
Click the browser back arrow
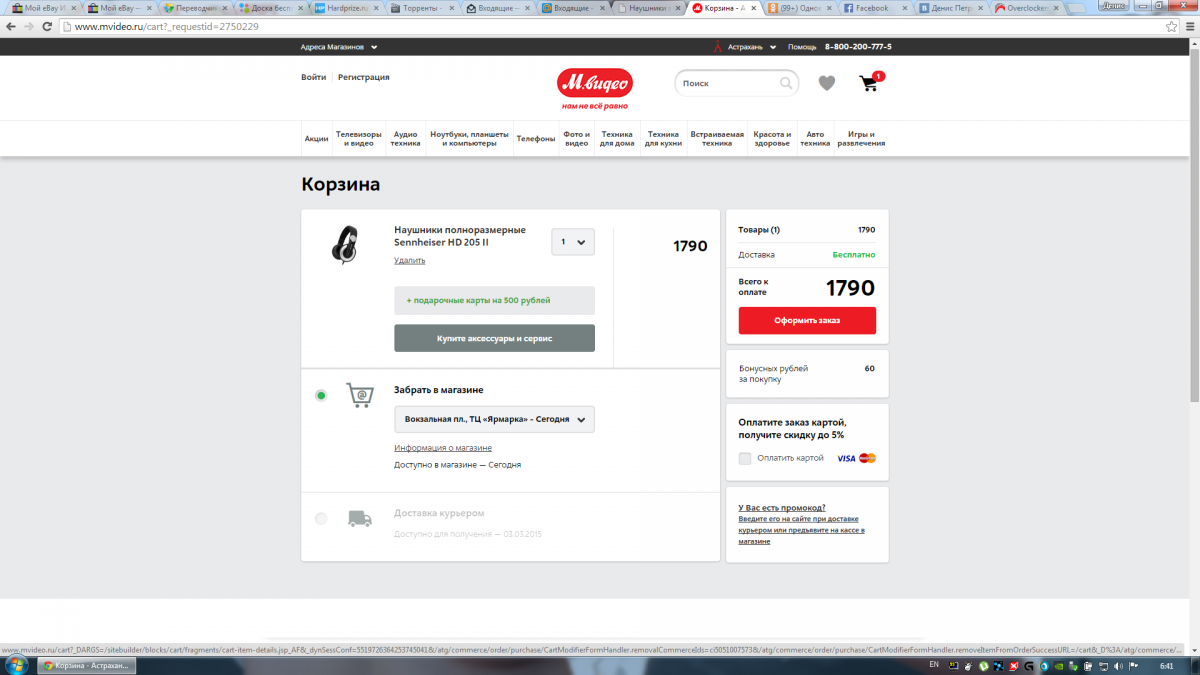(x=11, y=26)
